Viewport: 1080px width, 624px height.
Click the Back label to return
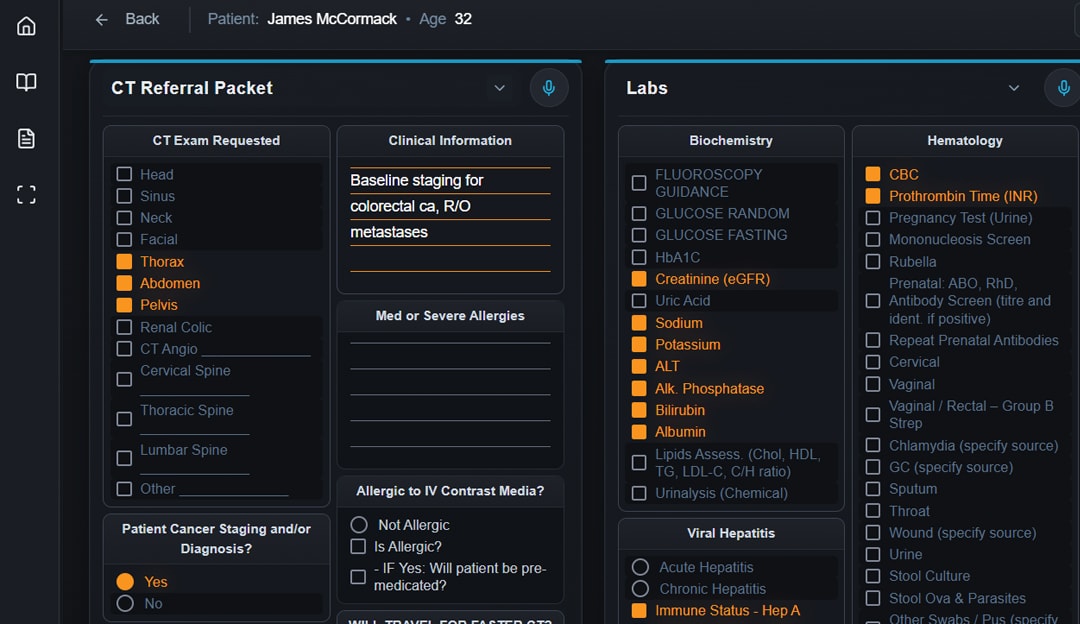point(142,18)
